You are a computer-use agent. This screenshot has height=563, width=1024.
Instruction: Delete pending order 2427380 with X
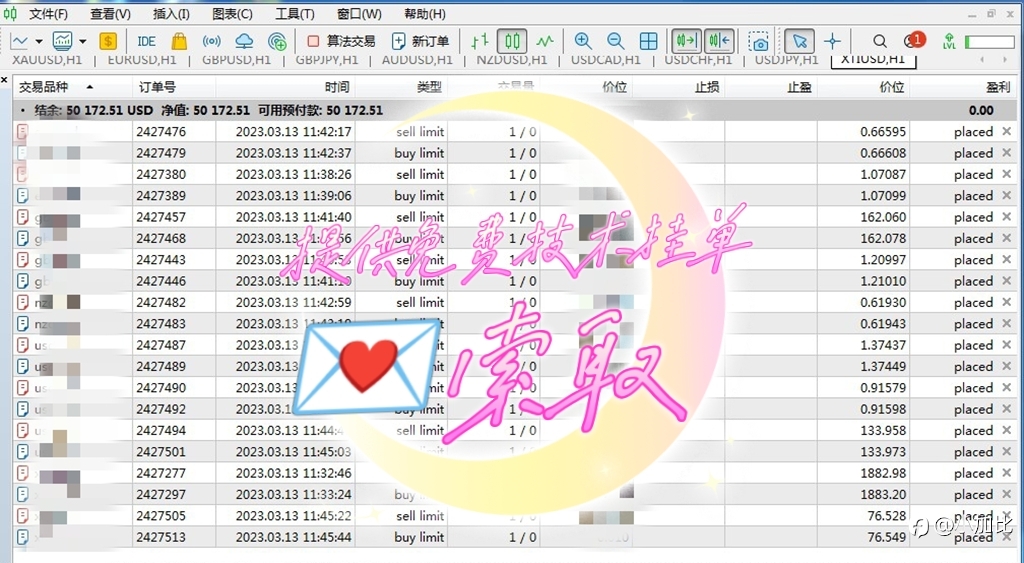coord(1006,174)
